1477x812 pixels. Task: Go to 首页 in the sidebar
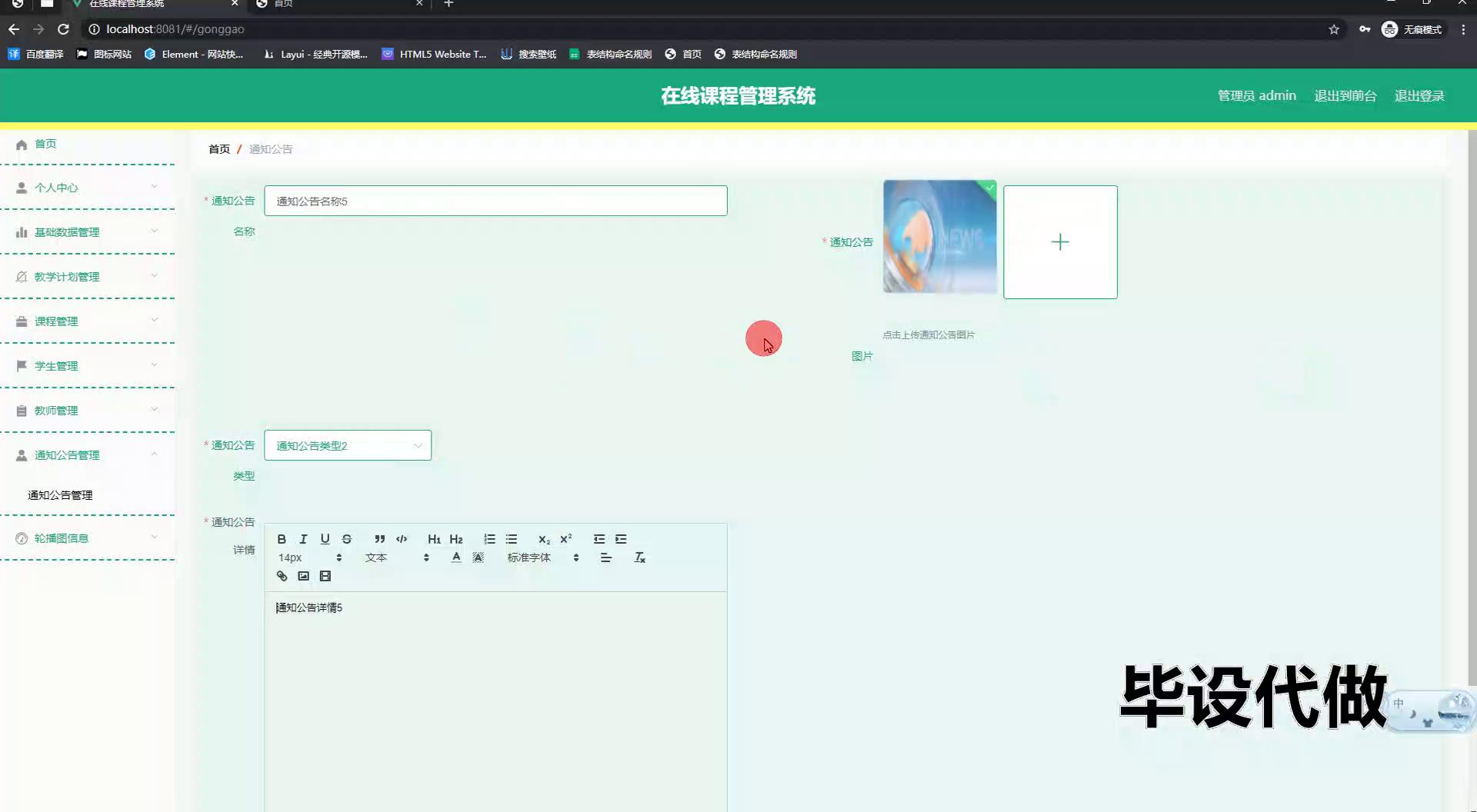pos(45,144)
